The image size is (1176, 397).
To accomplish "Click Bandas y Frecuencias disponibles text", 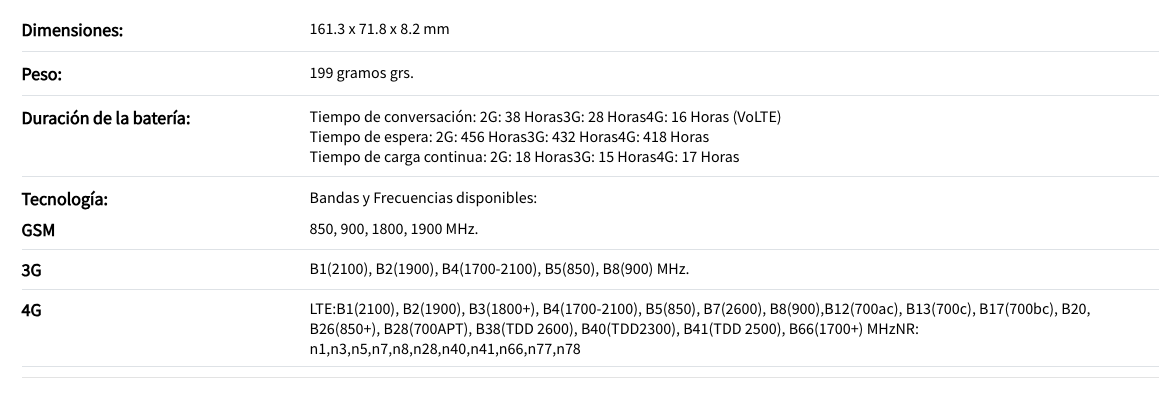I will coord(423,198).
